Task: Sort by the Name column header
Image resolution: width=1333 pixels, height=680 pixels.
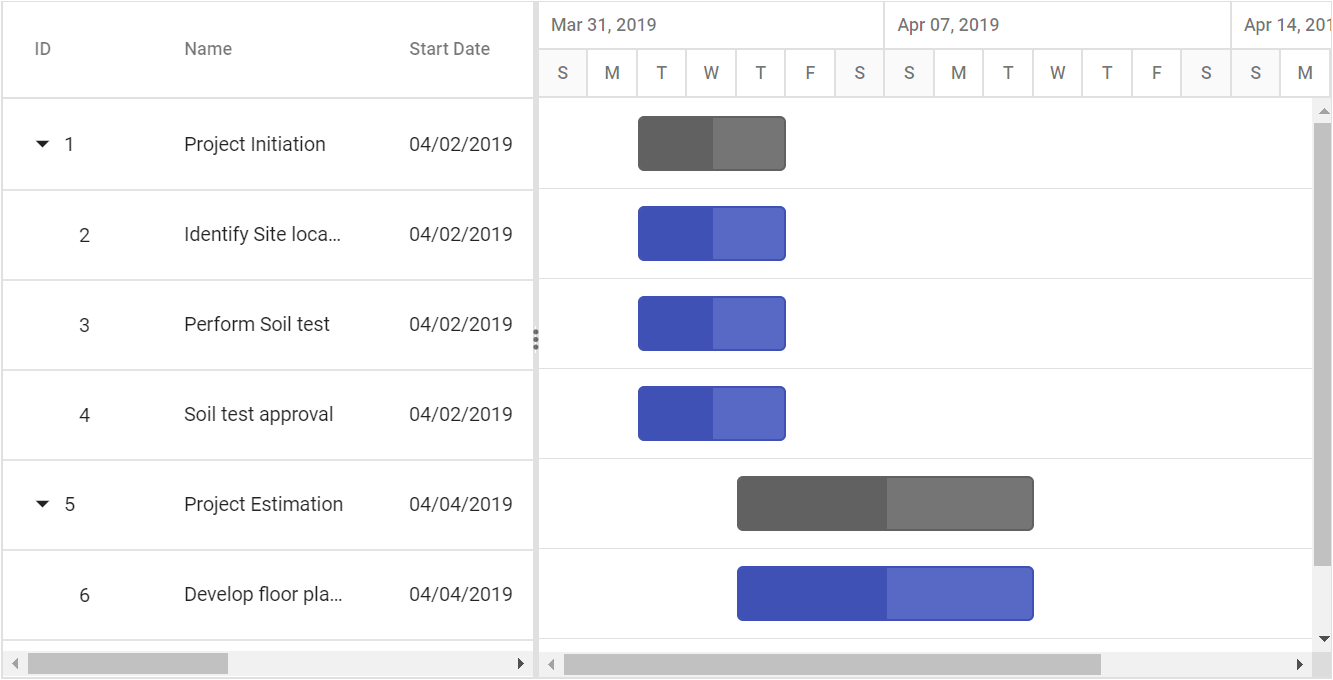Action: pyautogui.click(x=208, y=49)
